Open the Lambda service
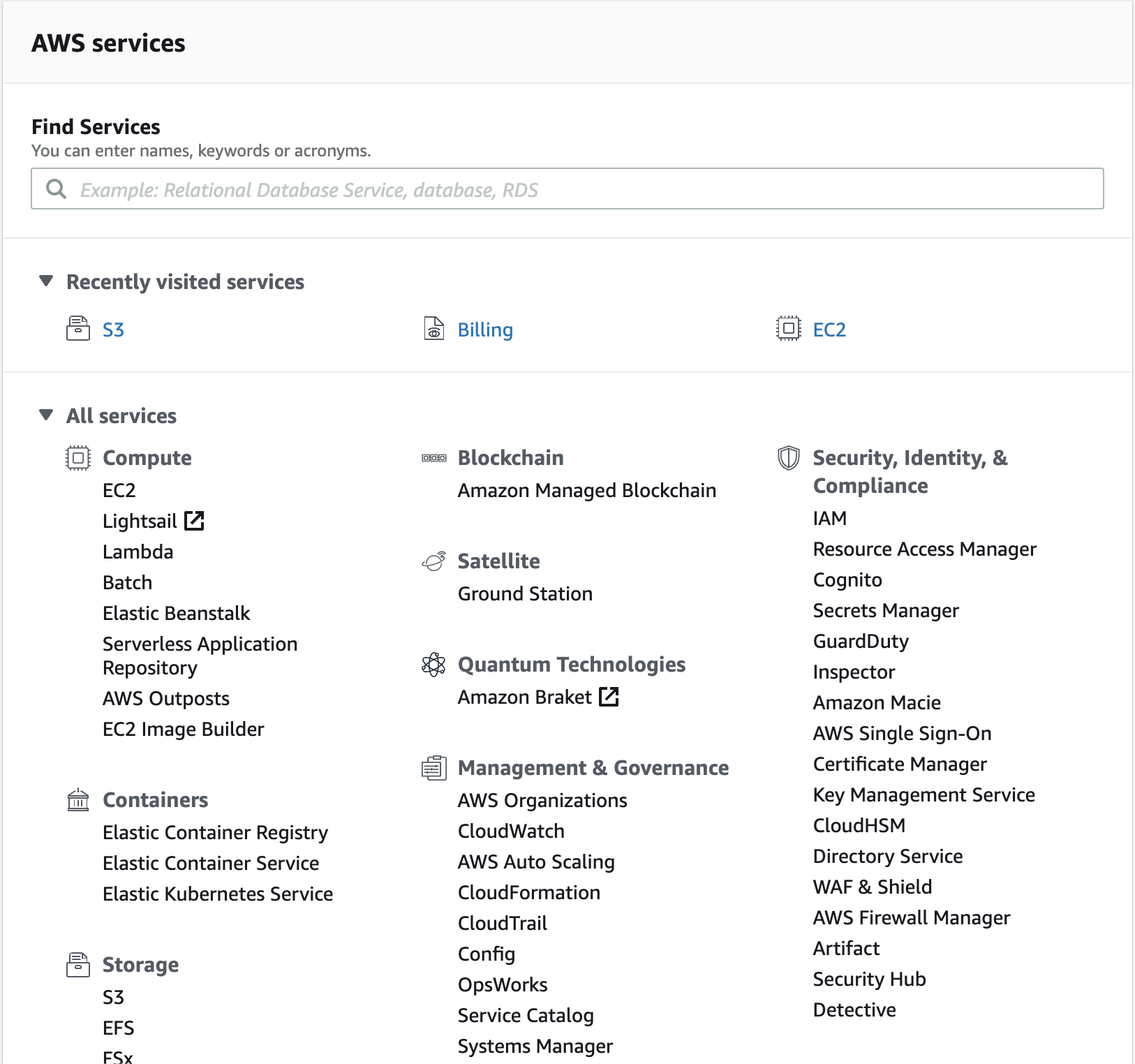 coord(138,552)
